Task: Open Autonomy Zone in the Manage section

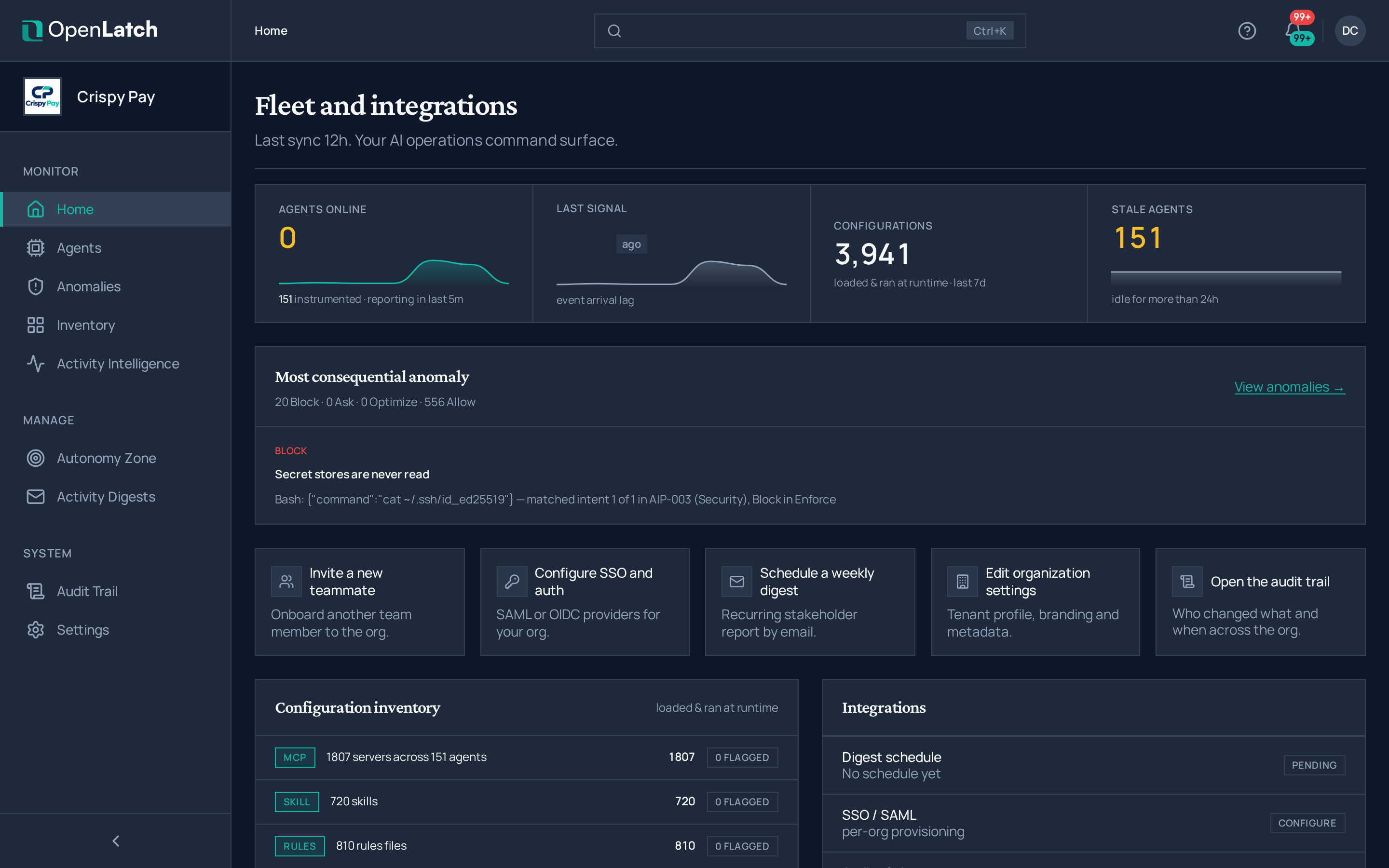Action: pos(115,458)
